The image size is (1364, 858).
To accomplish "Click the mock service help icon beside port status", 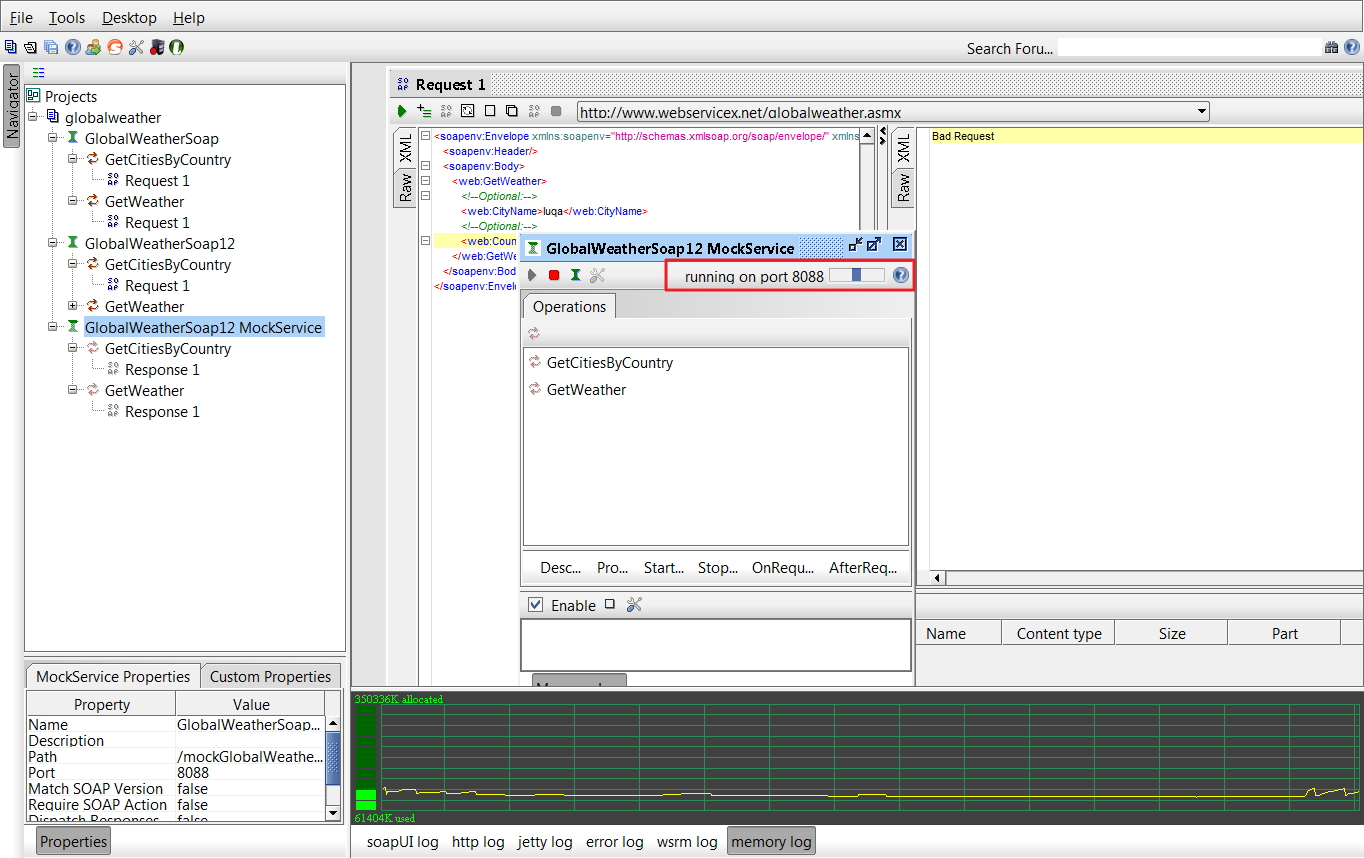I will click(901, 275).
